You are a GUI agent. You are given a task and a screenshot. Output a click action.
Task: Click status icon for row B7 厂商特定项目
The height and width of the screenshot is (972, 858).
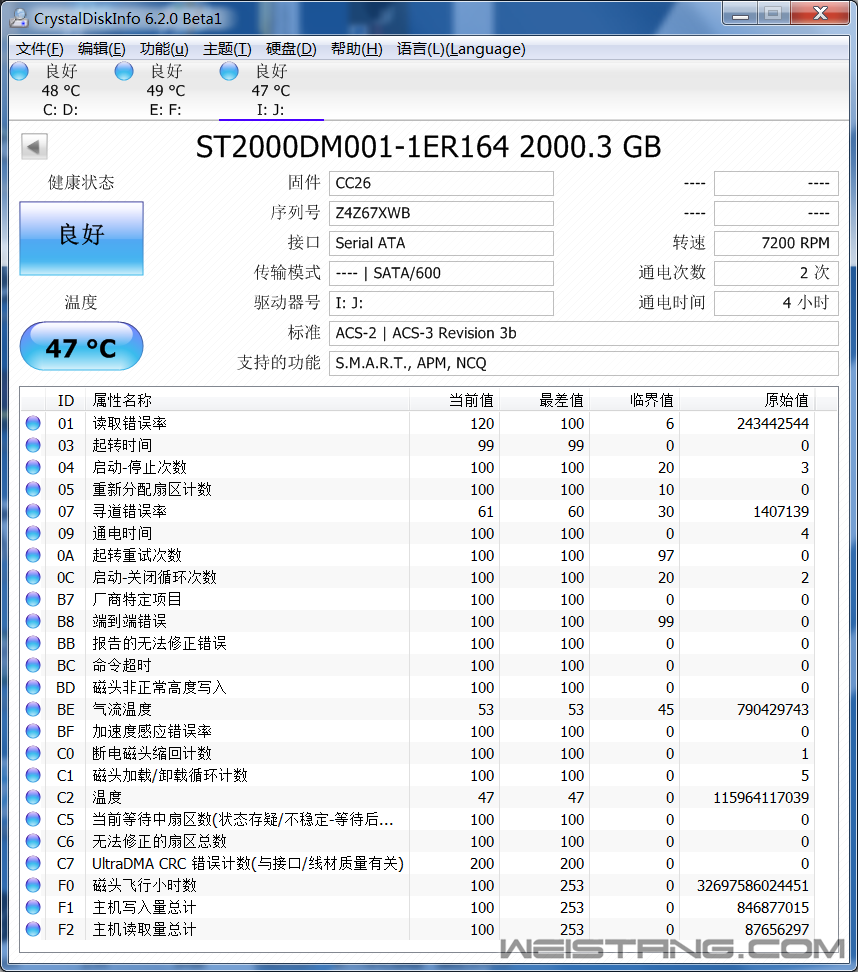tap(33, 599)
